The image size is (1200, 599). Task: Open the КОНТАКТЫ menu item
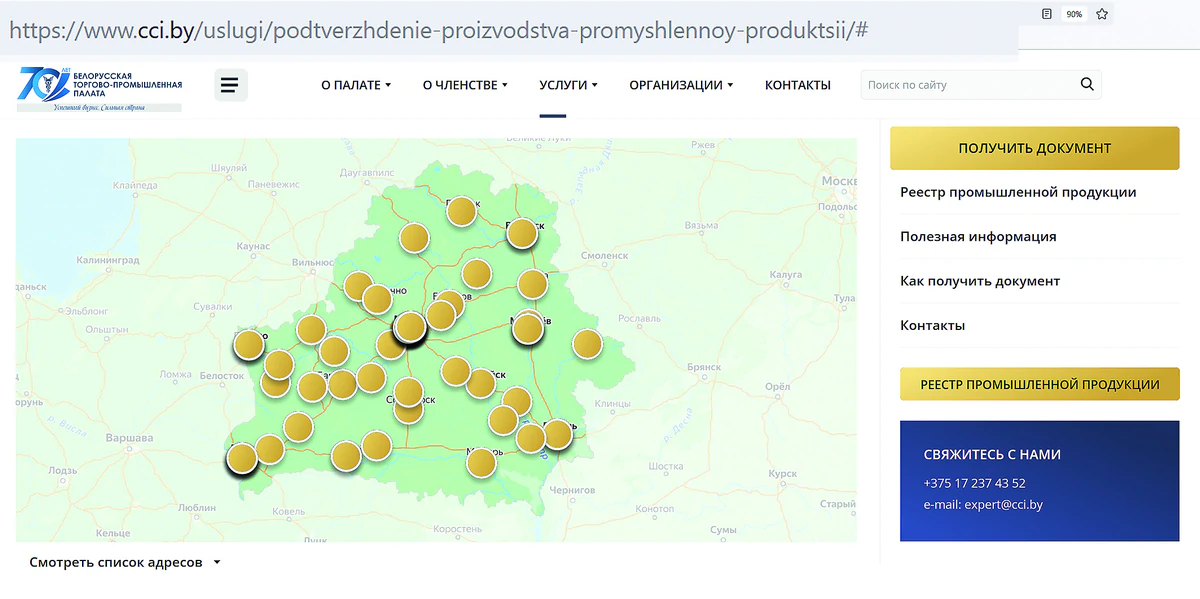click(x=798, y=85)
